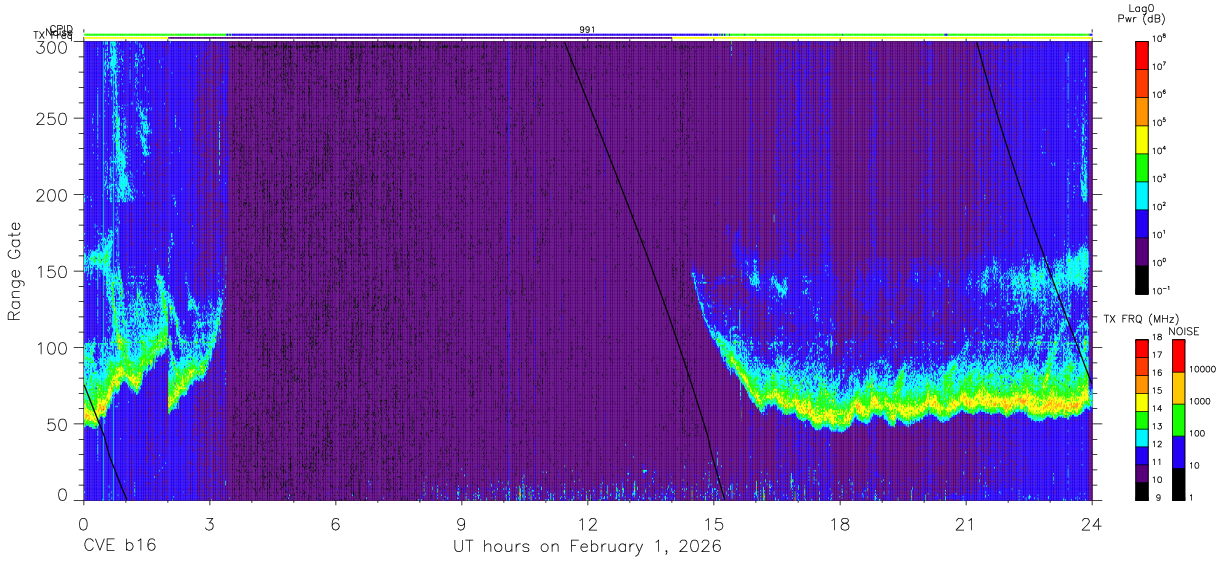Click the '991' CPID value at the top
This screenshot has height=567, width=1228.
coord(588,30)
